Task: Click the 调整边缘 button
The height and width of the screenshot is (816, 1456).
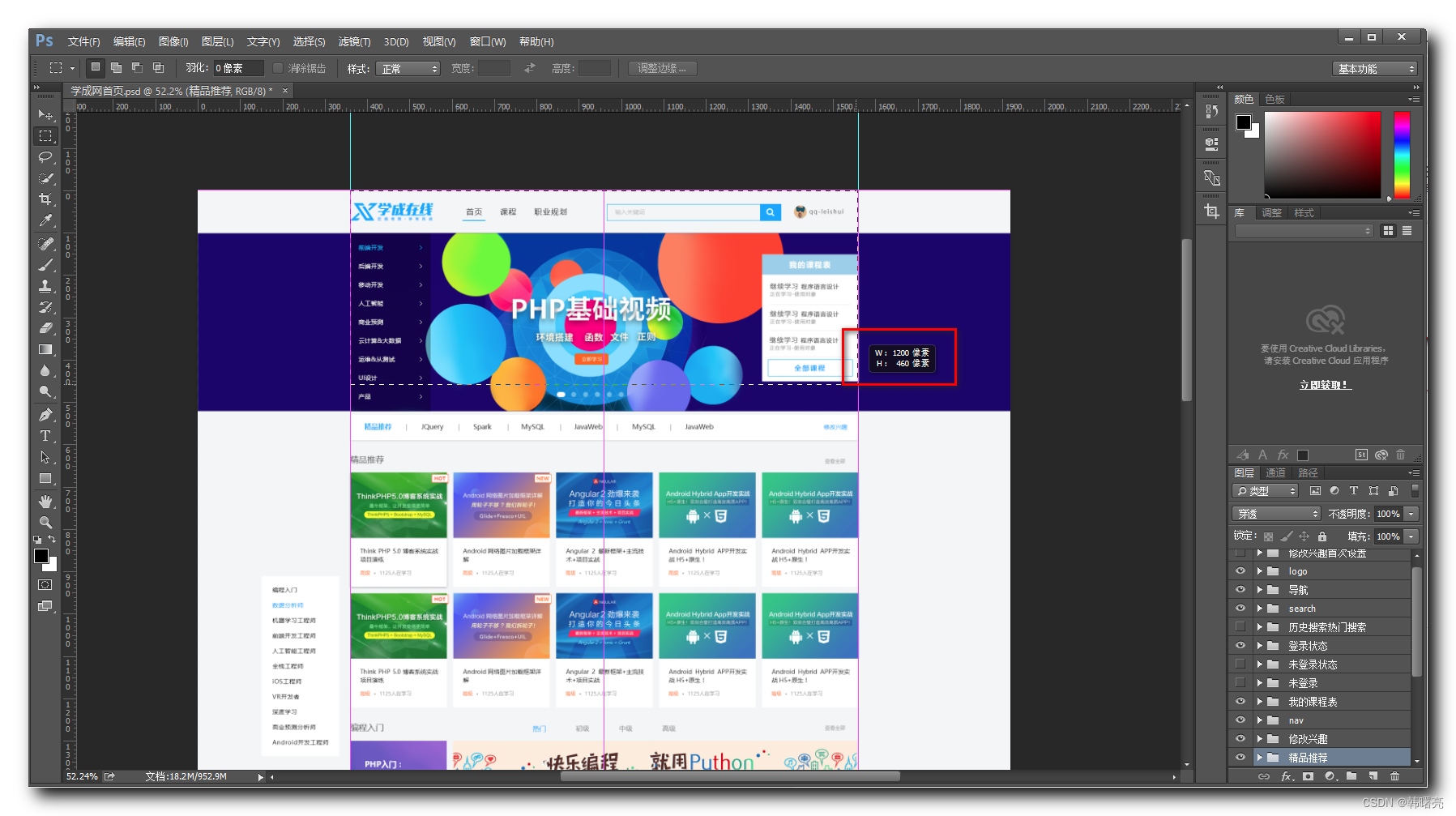Action: click(x=662, y=68)
